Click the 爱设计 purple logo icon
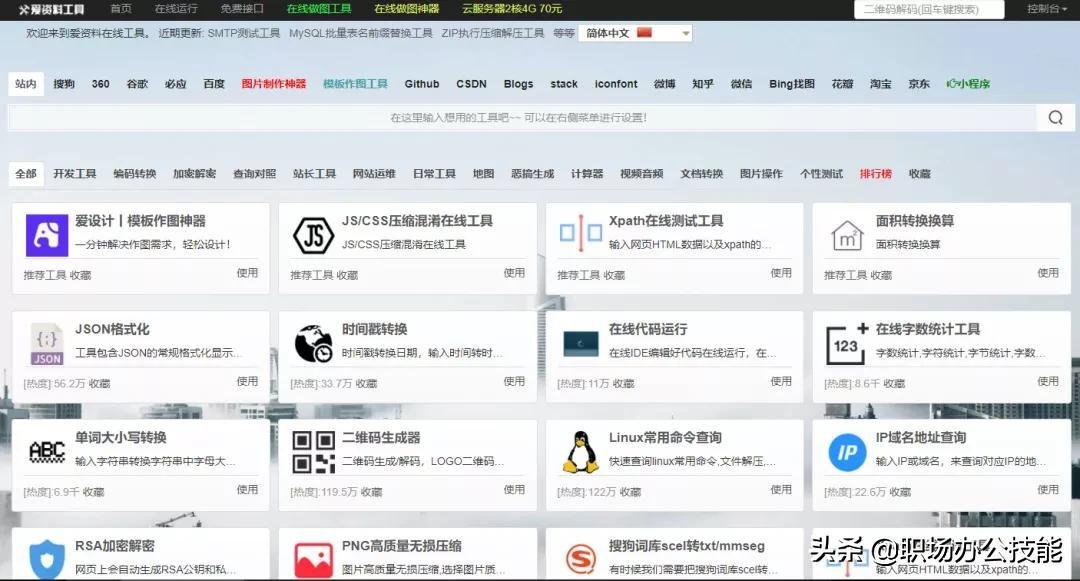Screen dimensions: 1080x581 (x=47, y=235)
